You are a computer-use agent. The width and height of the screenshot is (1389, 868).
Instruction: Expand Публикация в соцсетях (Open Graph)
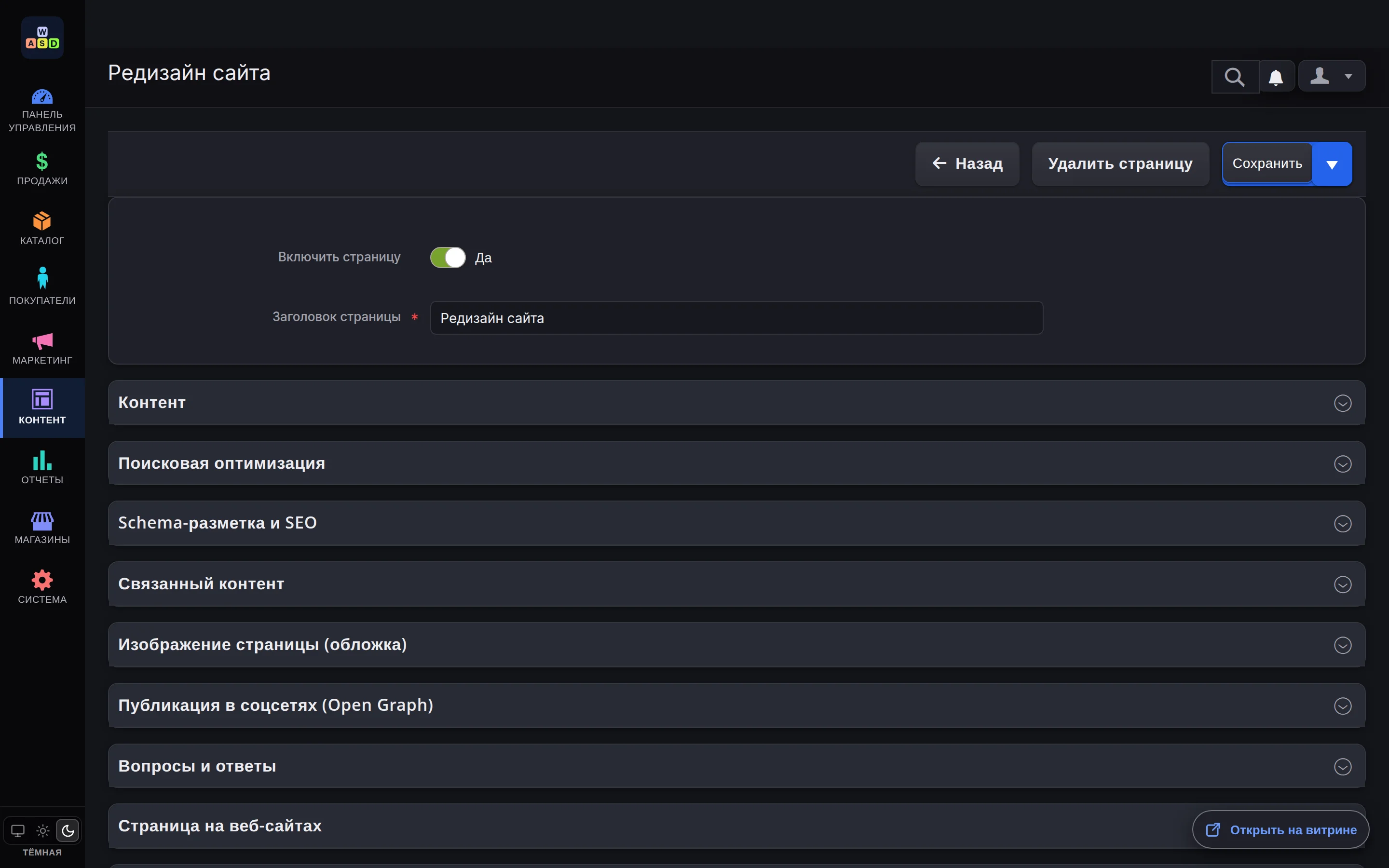[736, 705]
